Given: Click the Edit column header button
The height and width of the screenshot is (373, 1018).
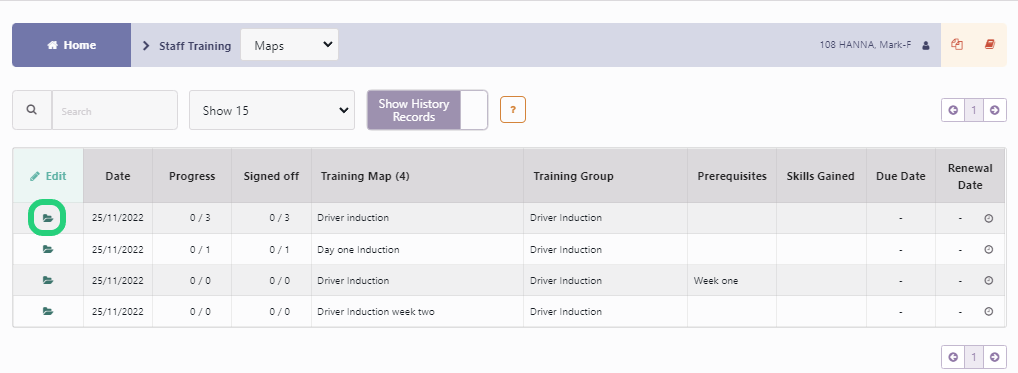Looking at the screenshot, I should [x=48, y=176].
